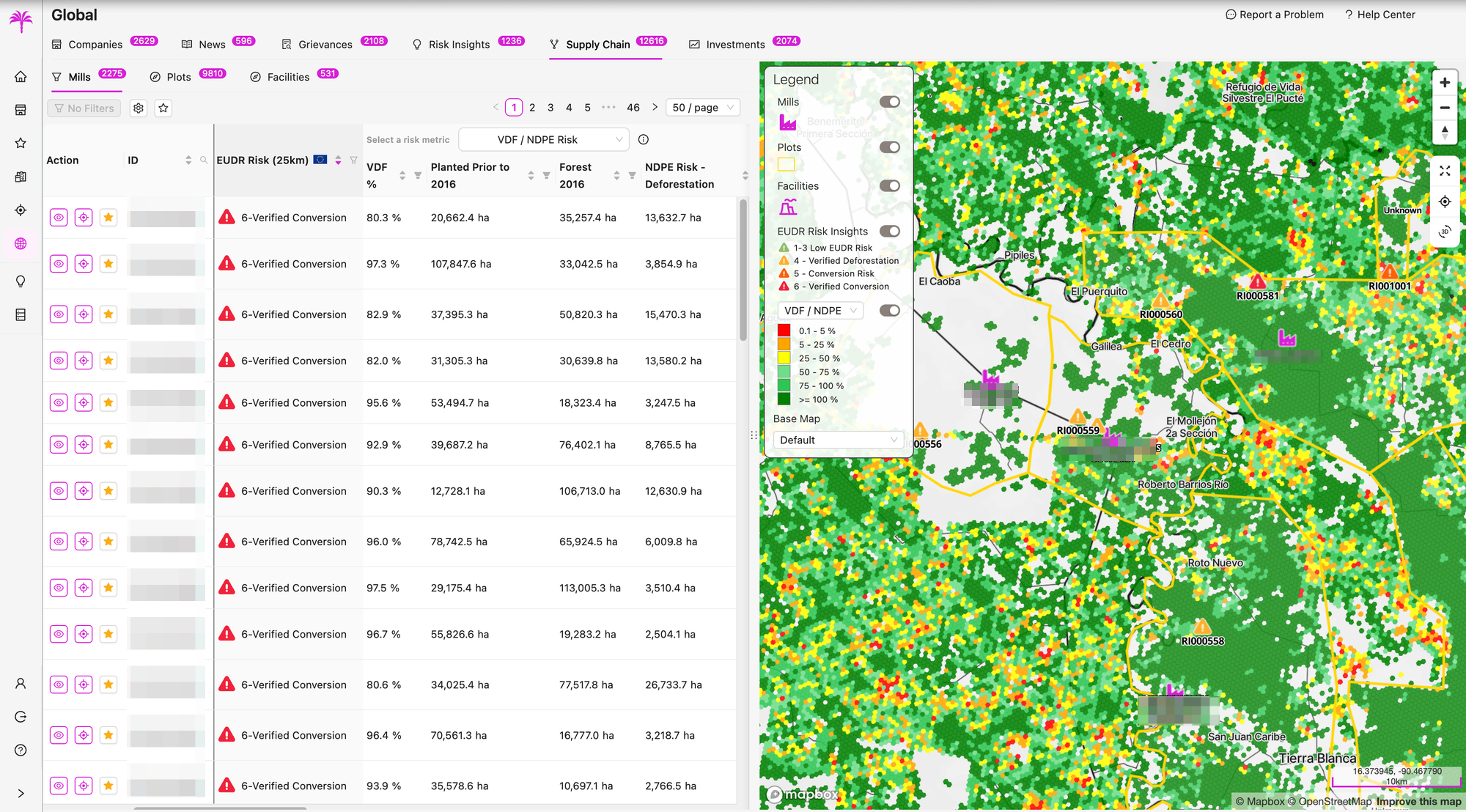Image resolution: width=1466 pixels, height=812 pixels.
Task: Toggle the Plots layer switch
Action: (890, 147)
